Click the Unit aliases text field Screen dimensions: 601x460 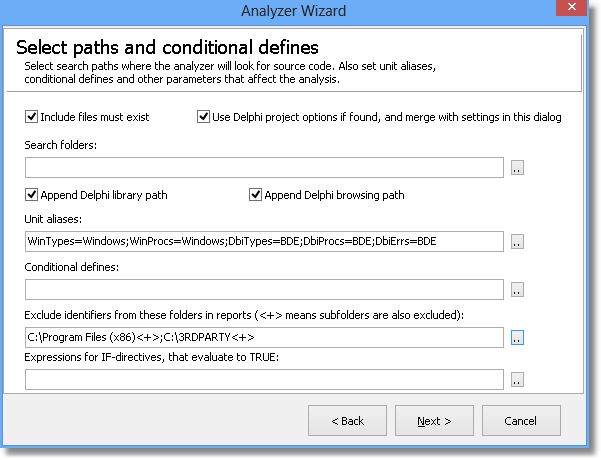(x=264, y=242)
